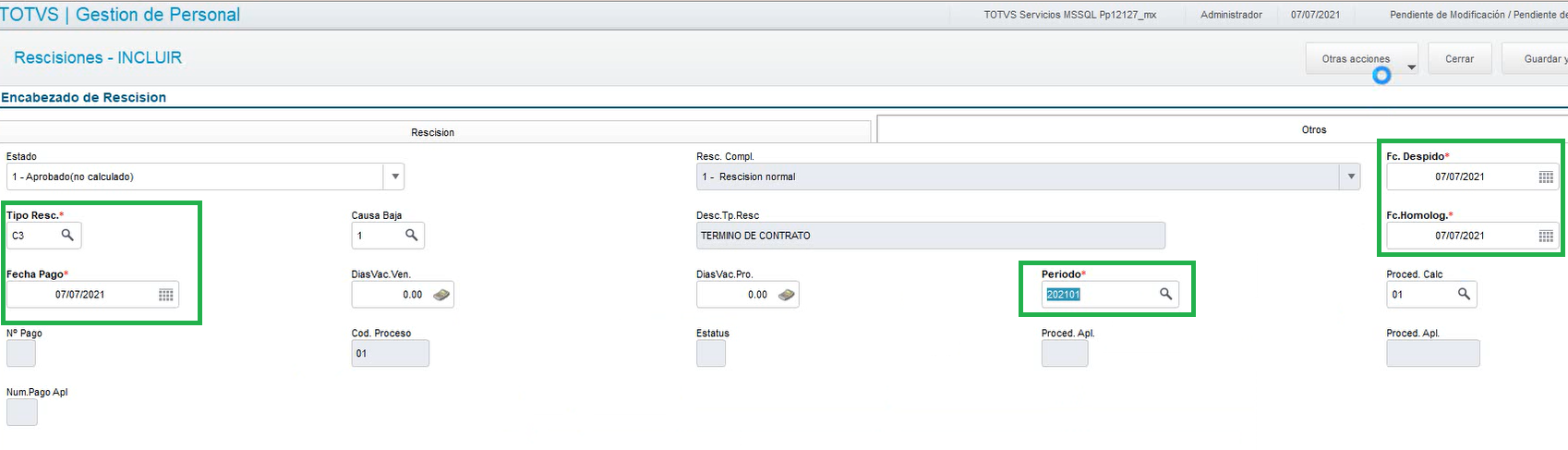Open calendar picker for Fecha Pago
The image size is (1568, 450).
[165, 295]
